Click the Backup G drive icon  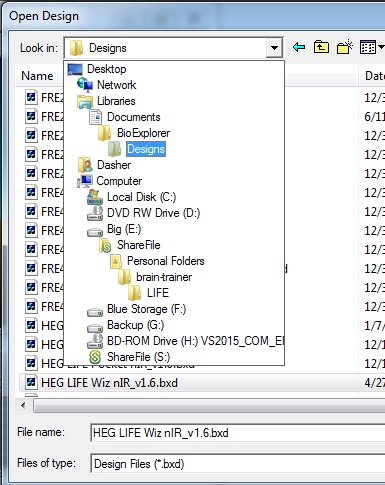(95, 328)
